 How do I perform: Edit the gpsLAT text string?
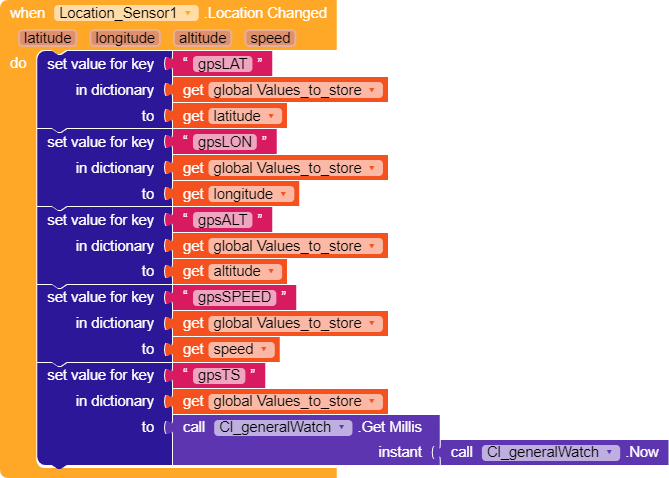(222, 64)
